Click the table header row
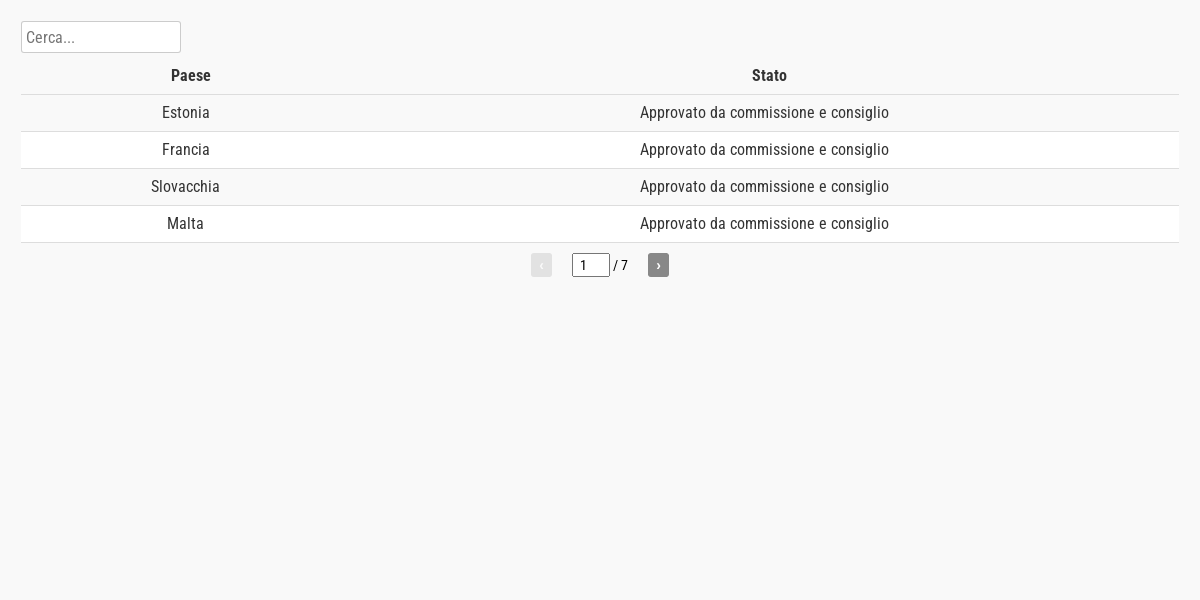This screenshot has width=1200, height=600. (x=600, y=76)
